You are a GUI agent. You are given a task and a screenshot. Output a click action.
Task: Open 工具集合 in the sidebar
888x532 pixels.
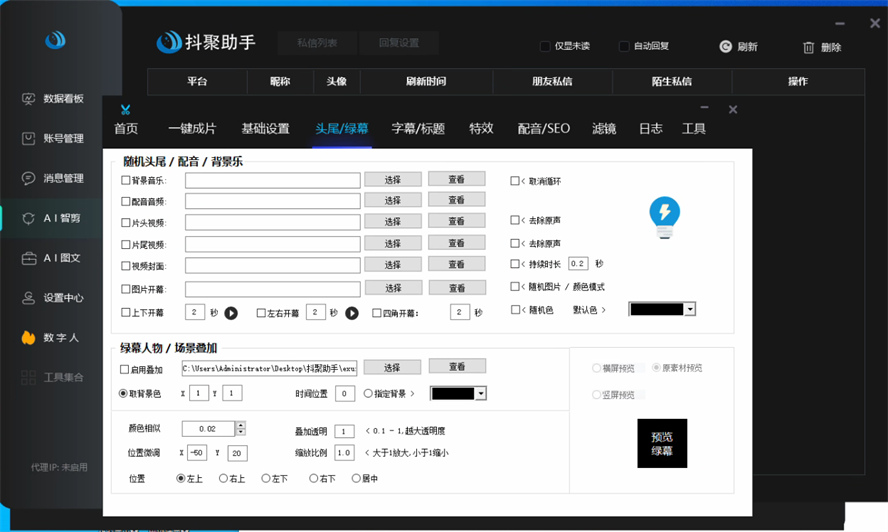[x=53, y=377]
